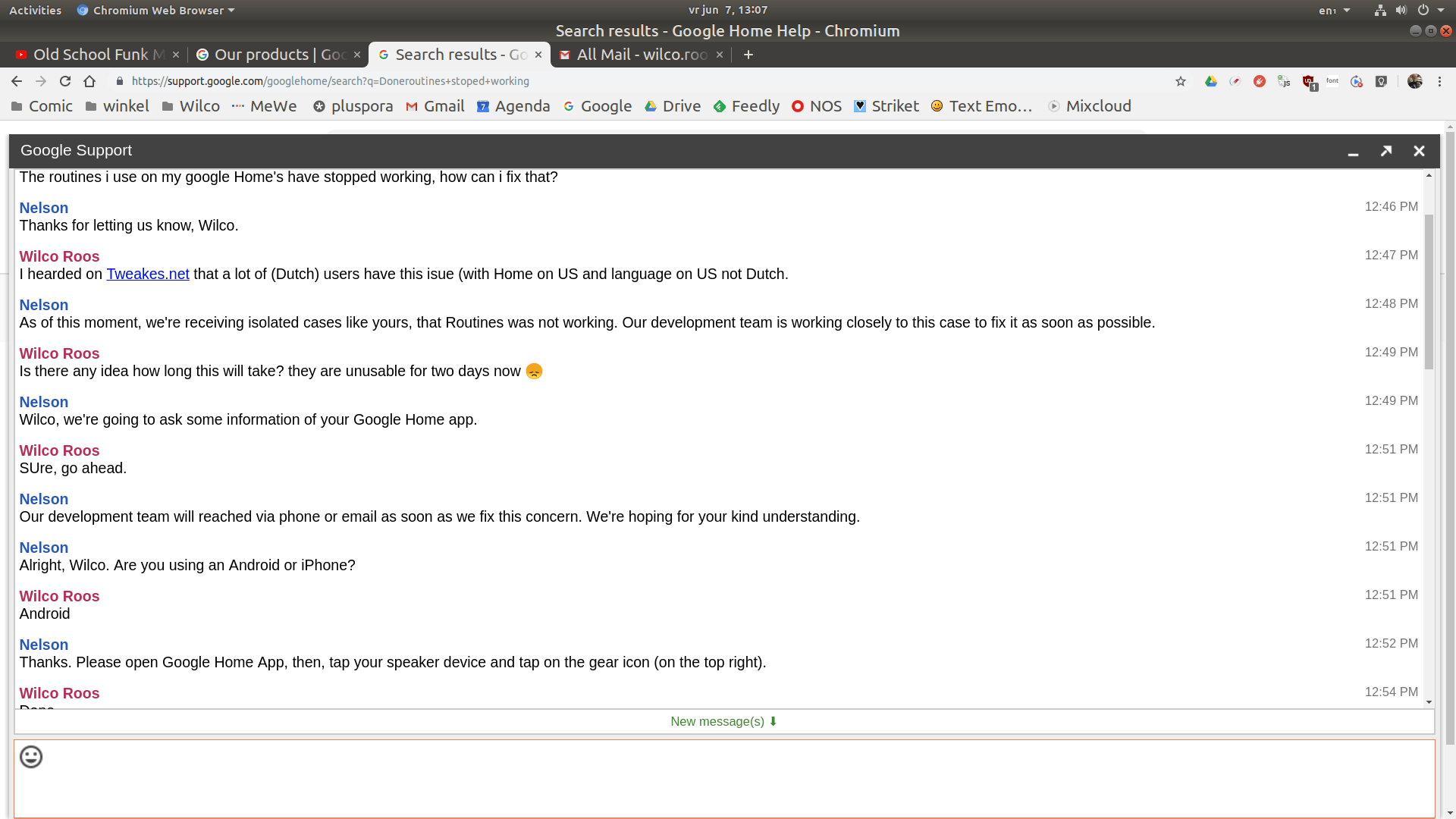Open Chromium three-dot menu

tap(1439, 81)
